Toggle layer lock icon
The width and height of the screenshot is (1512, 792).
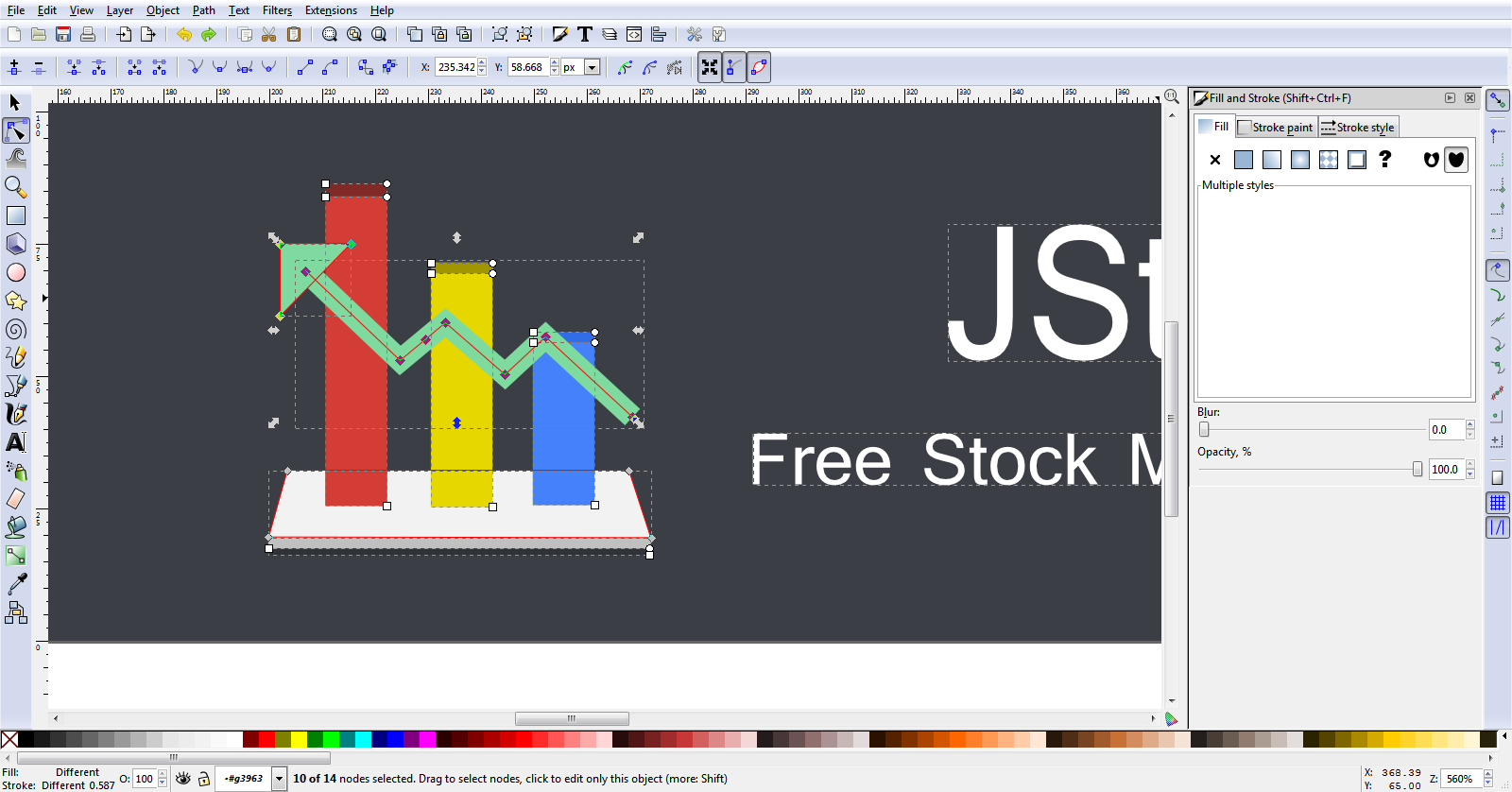(x=204, y=779)
